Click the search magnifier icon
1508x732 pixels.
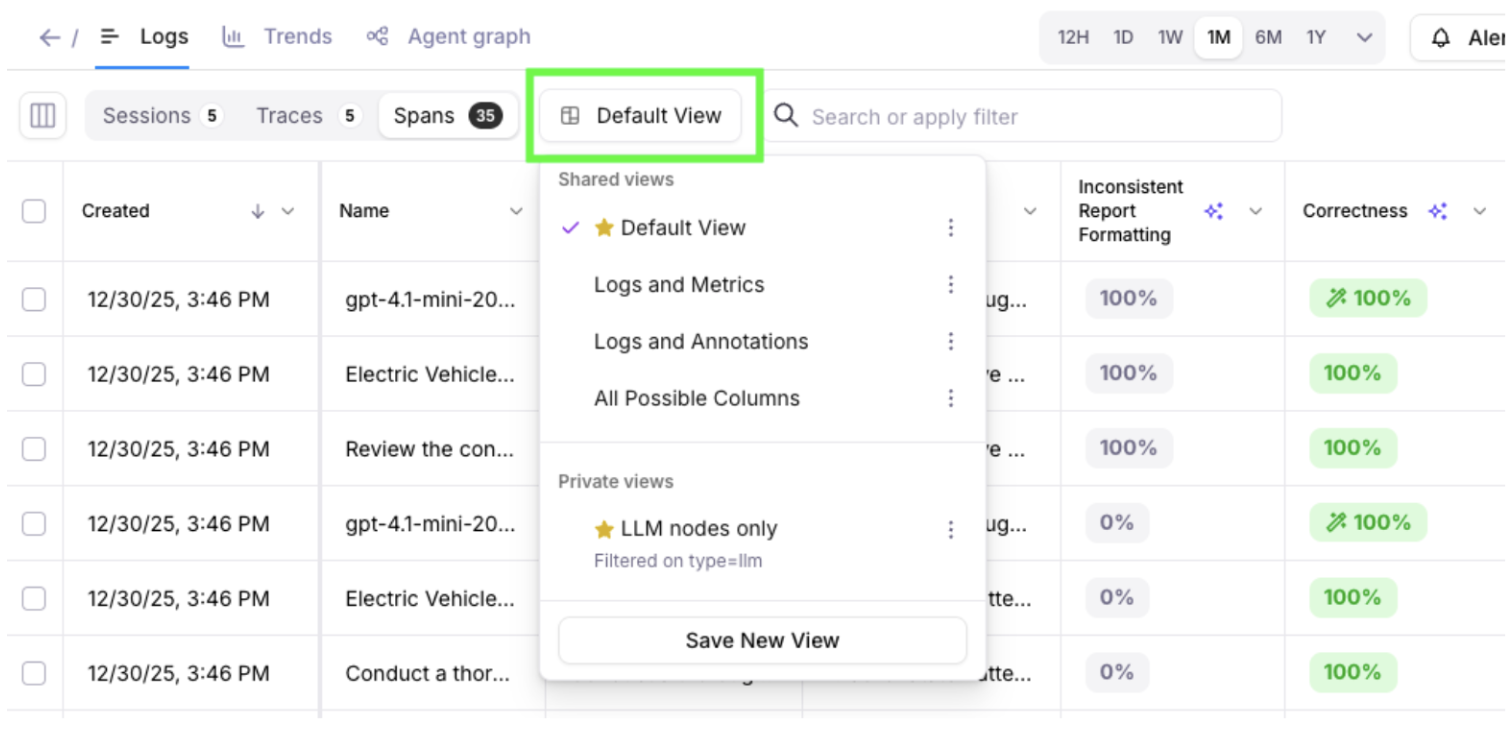(x=786, y=116)
